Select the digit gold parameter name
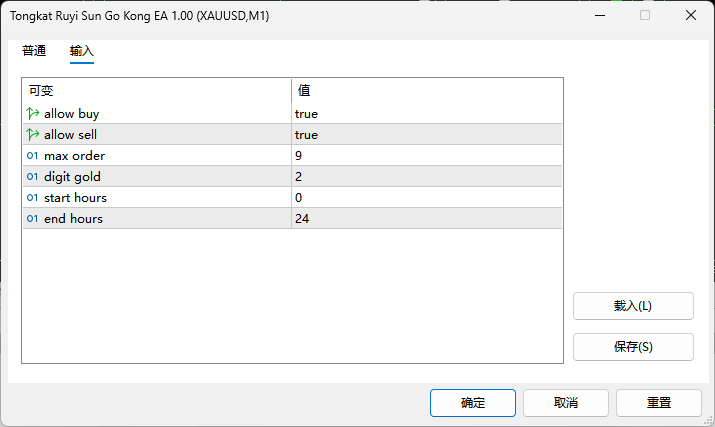 (x=72, y=177)
